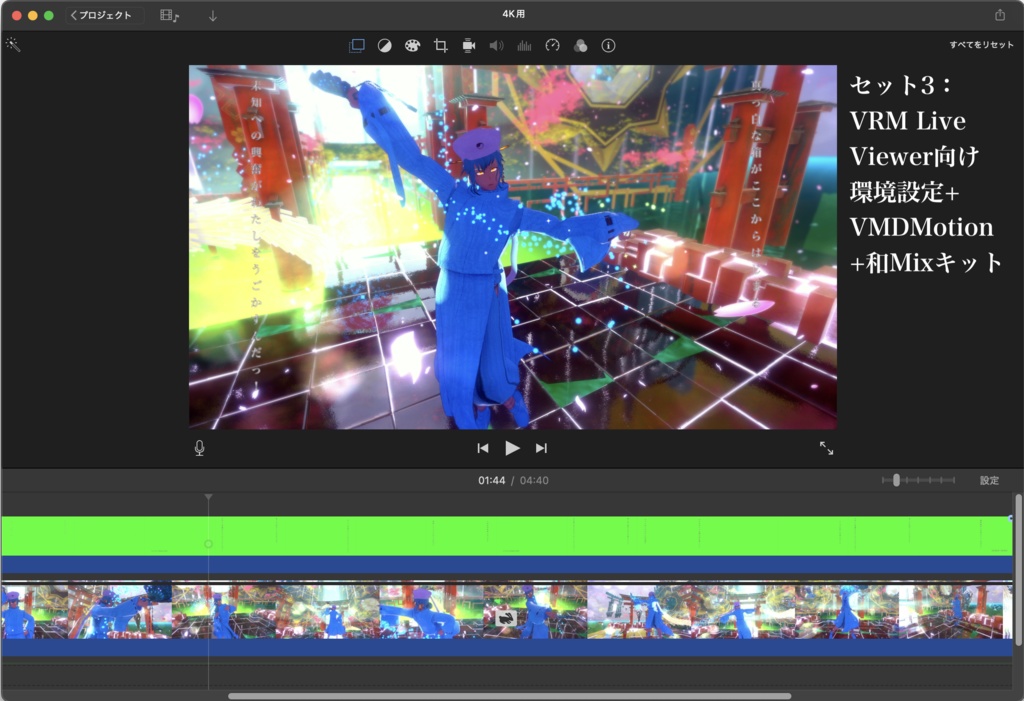Open the media and audio library button
1024x701 pixels.
tap(170, 15)
